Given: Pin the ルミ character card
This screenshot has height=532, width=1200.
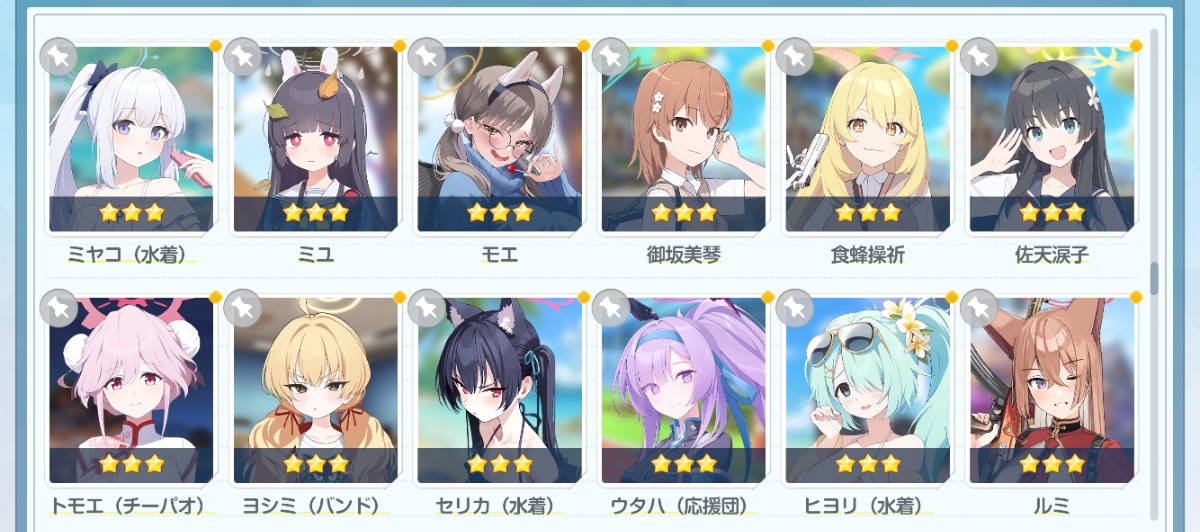Looking at the screenshot, I should tap(979, 308).
